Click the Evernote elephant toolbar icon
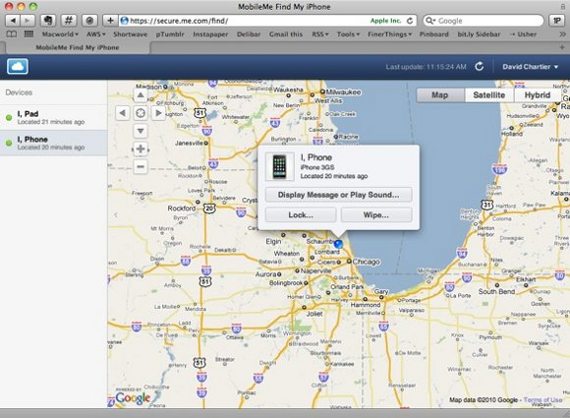Screen dimensions: 570x418 coord(47,21)
